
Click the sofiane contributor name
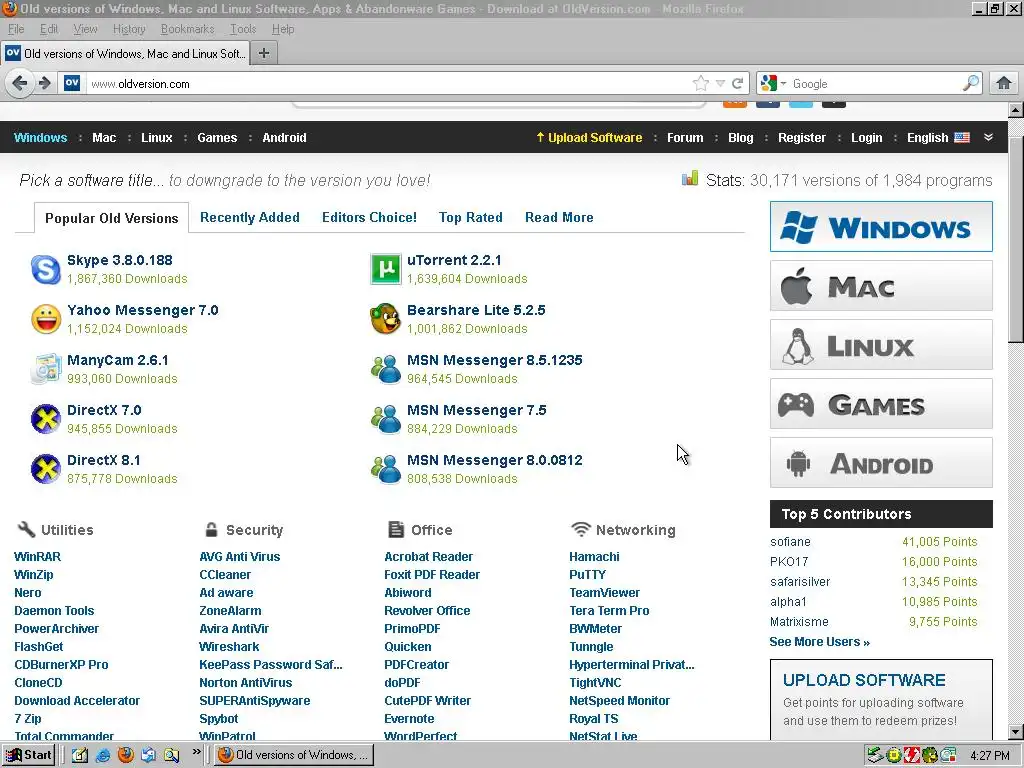[x=790, y=542]
